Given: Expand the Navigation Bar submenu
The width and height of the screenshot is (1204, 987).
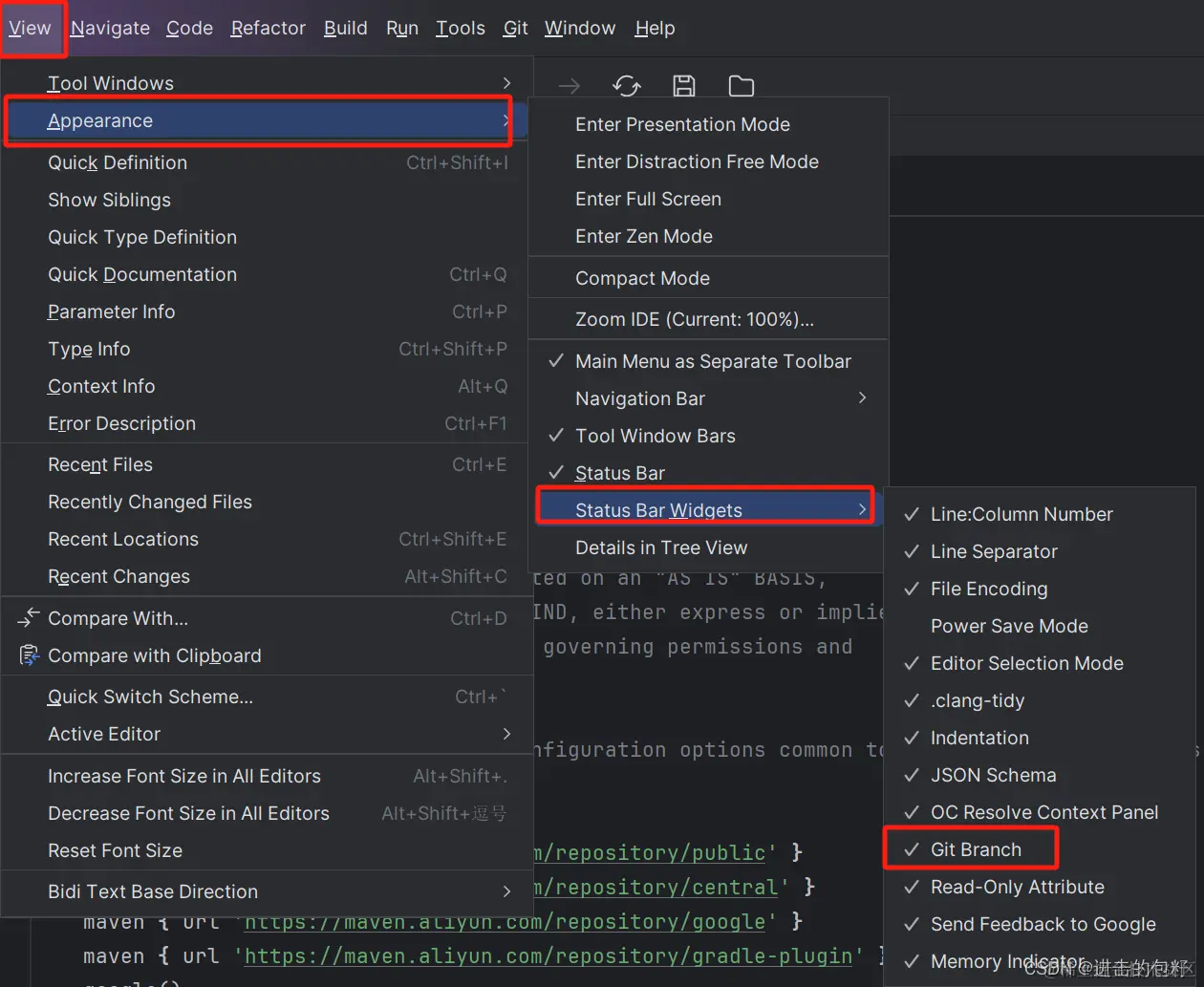Looking at the screenshot, I should click(x=708, y=398).
